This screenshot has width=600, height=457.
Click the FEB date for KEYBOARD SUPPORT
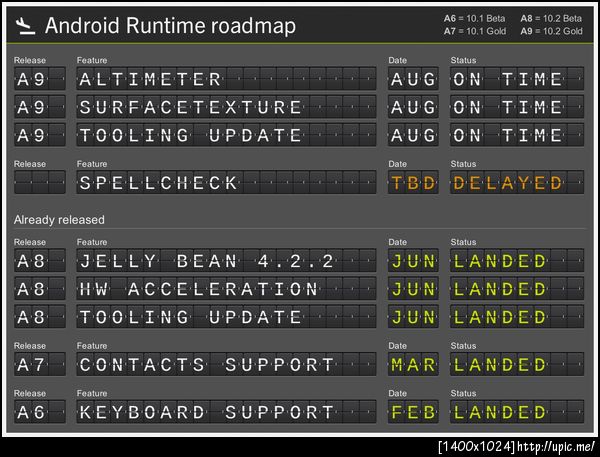tap(413, 411)
